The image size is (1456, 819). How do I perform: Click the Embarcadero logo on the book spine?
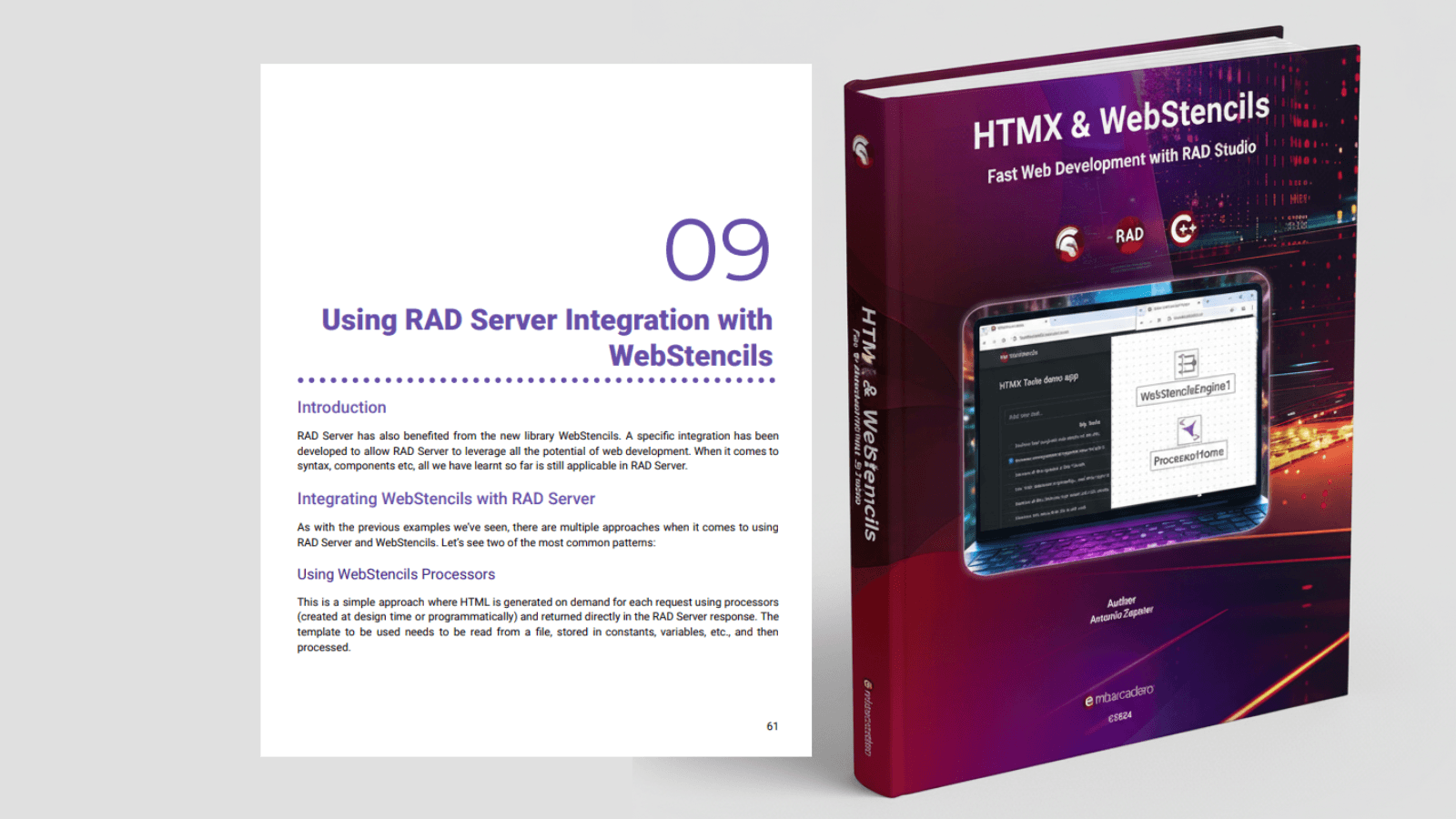(867, 717)
